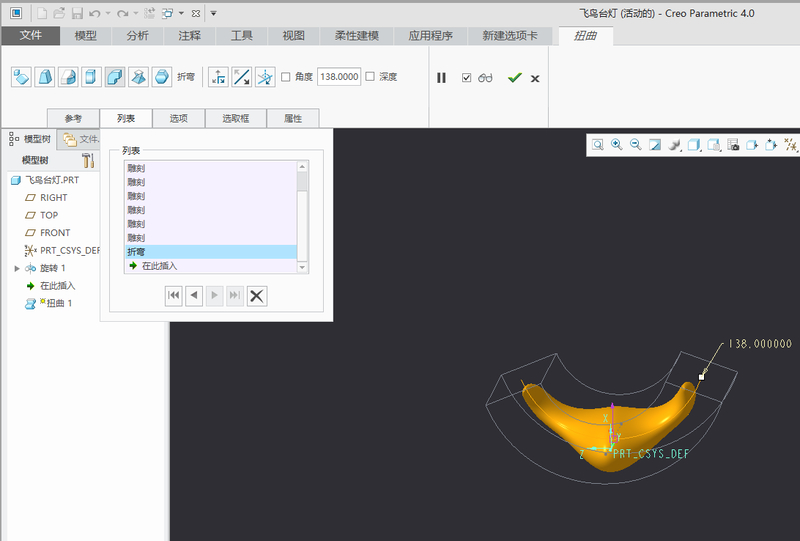The height and width of the screenshot is (541, 800).
Task: Delete selected operation with X button
Action: [x=257, y=296]
